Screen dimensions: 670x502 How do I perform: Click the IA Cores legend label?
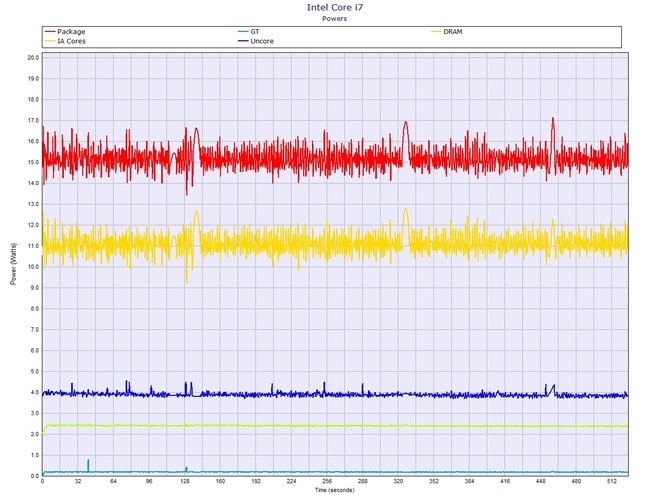[71, 41]
